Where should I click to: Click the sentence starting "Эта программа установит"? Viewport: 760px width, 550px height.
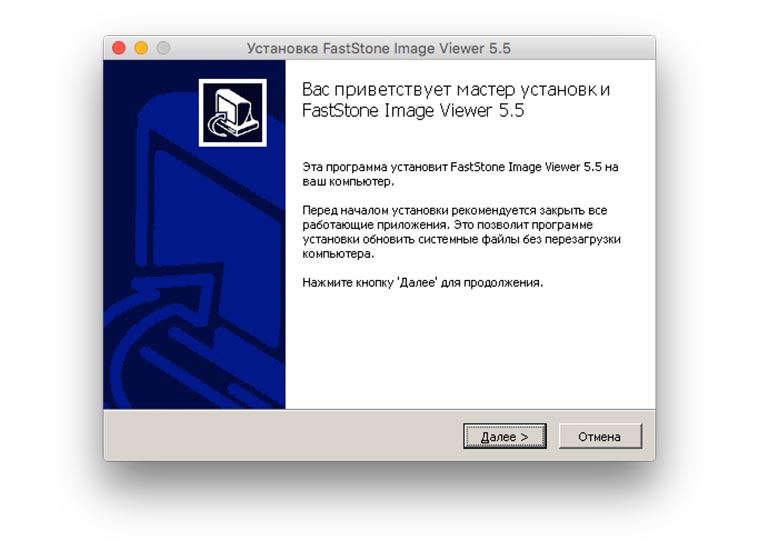(x=460, y=174)
